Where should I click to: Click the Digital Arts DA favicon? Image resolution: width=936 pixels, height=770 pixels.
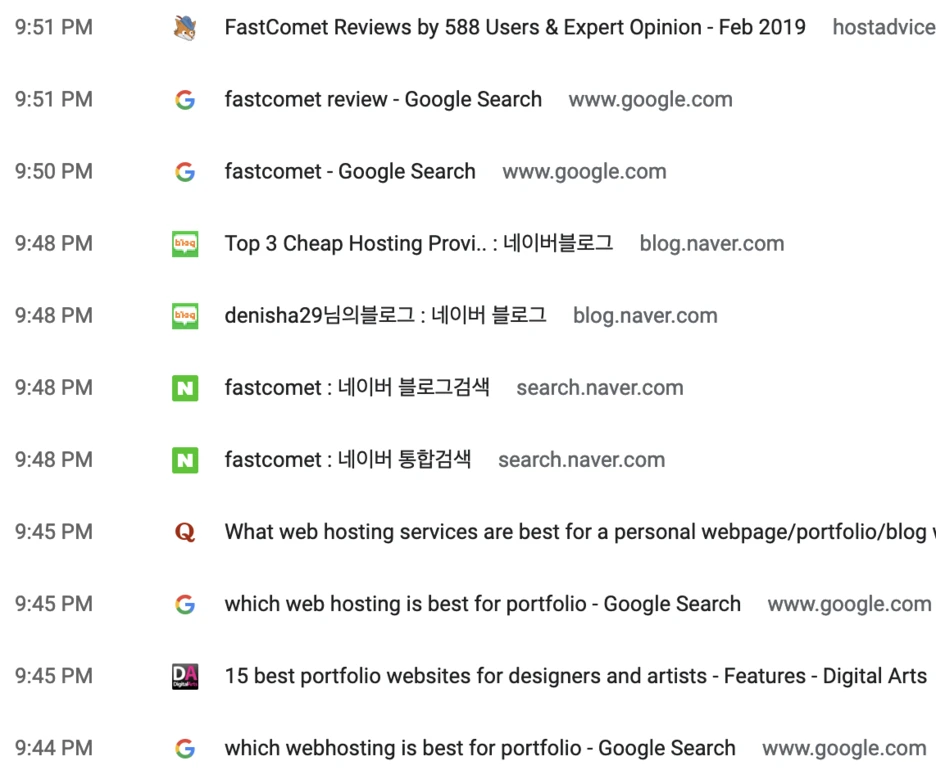[185, 675]
